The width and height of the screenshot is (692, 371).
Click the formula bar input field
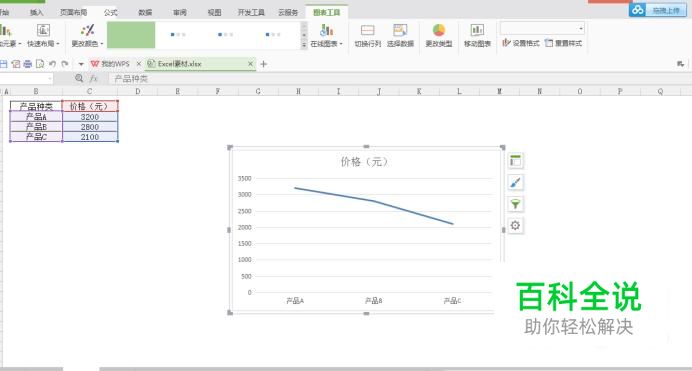[397, 79]
